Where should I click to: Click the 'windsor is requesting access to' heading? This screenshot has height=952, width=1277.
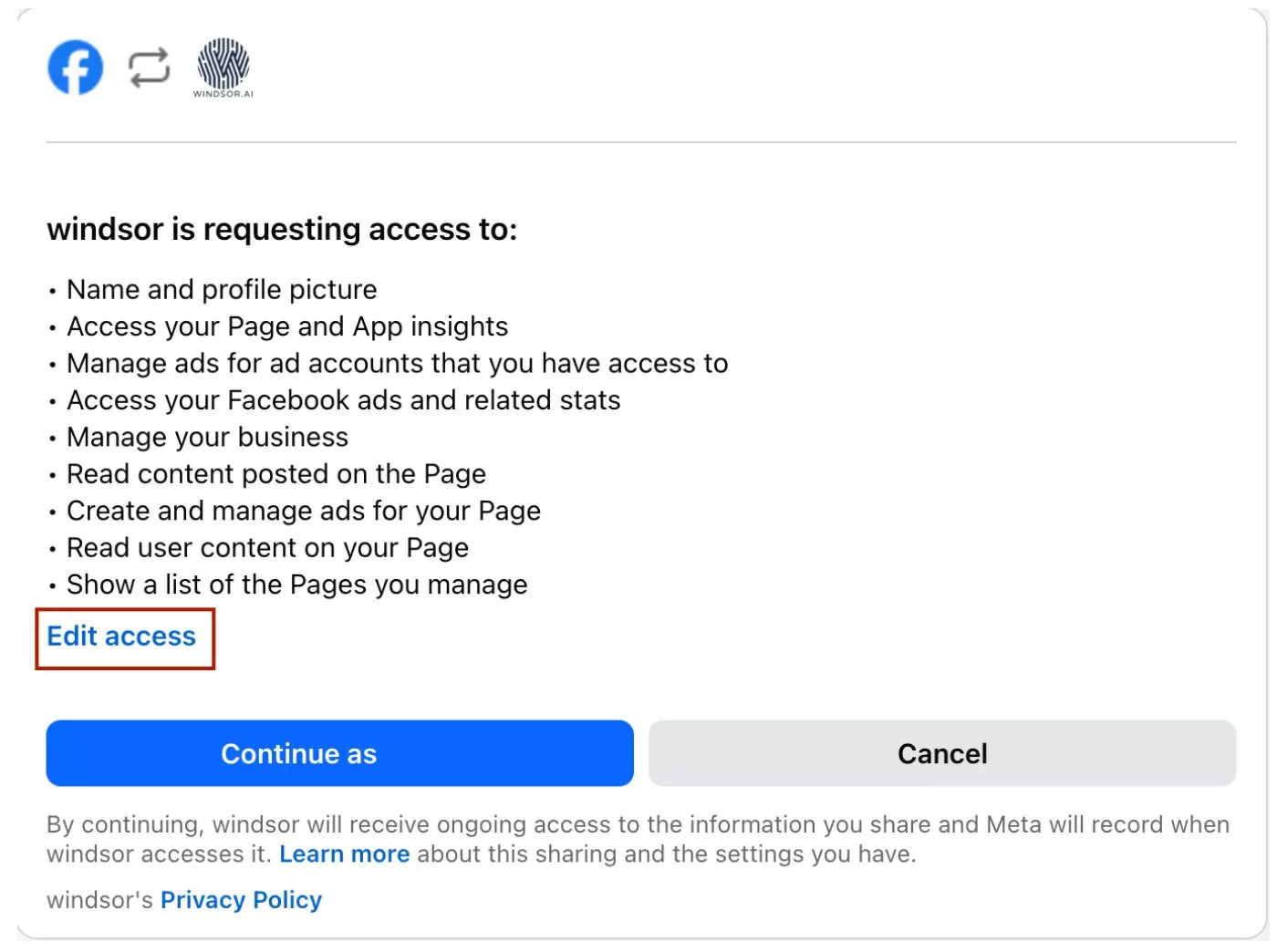282,229
